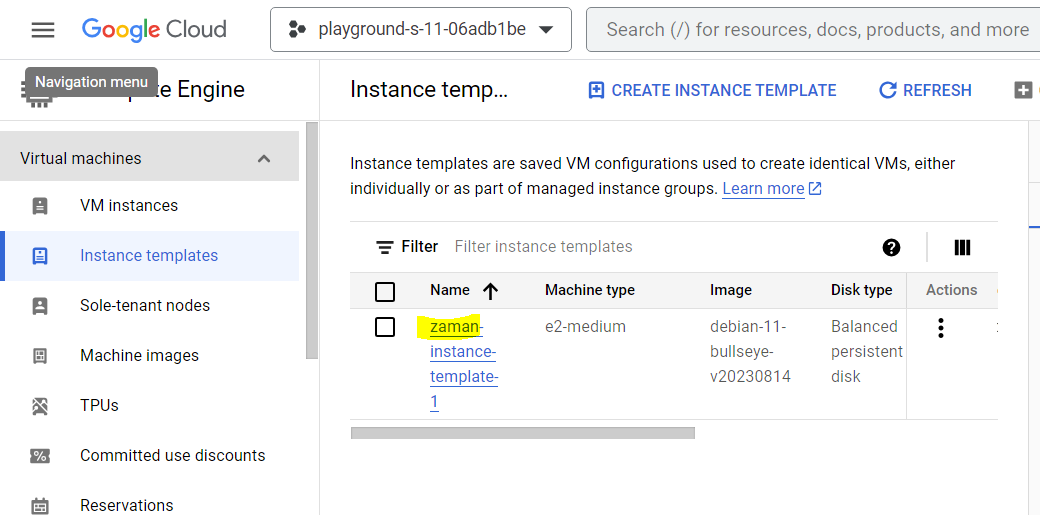Open the filter help question mark icon
The image size is (1040, 515).
[x=891, y=247]
